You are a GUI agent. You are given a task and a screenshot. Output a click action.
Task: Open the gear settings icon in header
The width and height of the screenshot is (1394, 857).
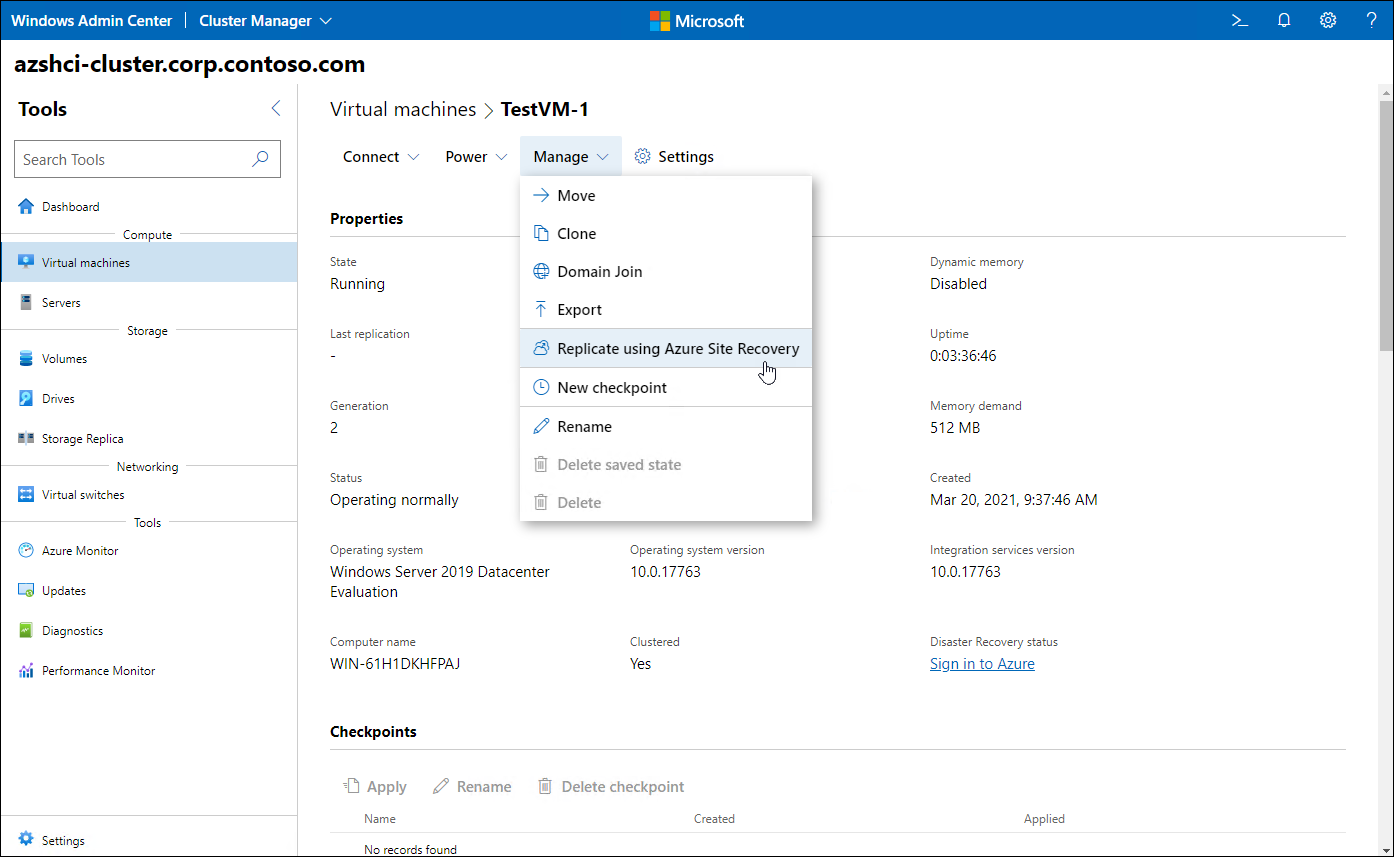coord(1328,20)
